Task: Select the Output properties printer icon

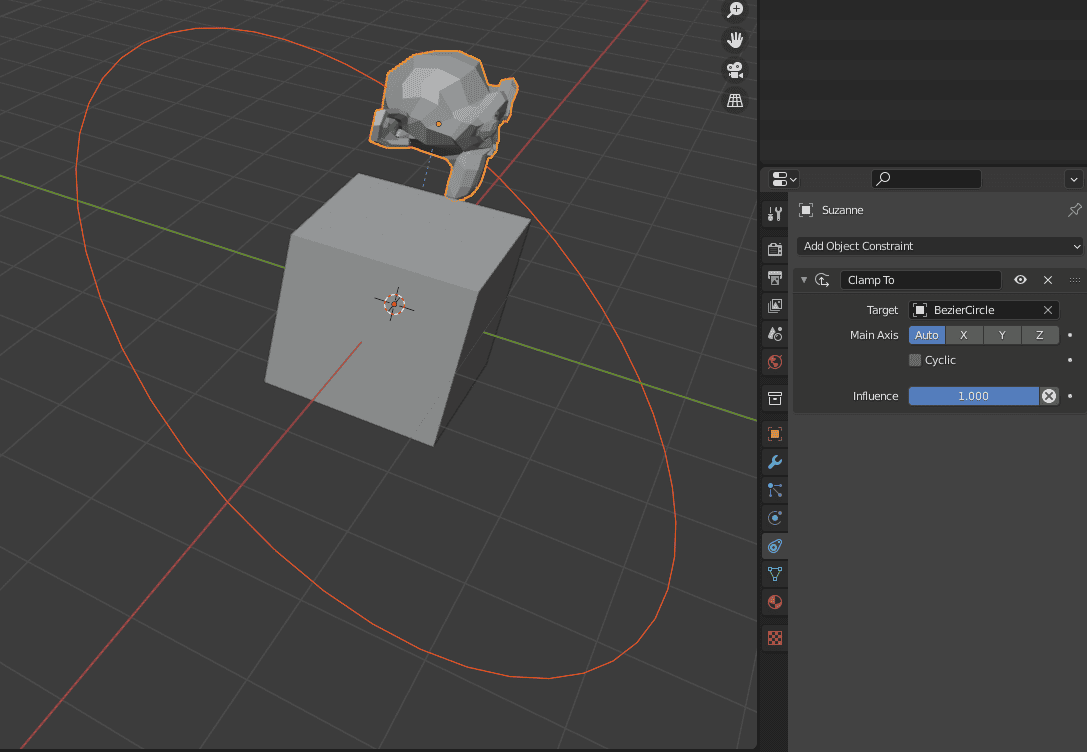Action: pyautogui.click(x=774, y=278)
